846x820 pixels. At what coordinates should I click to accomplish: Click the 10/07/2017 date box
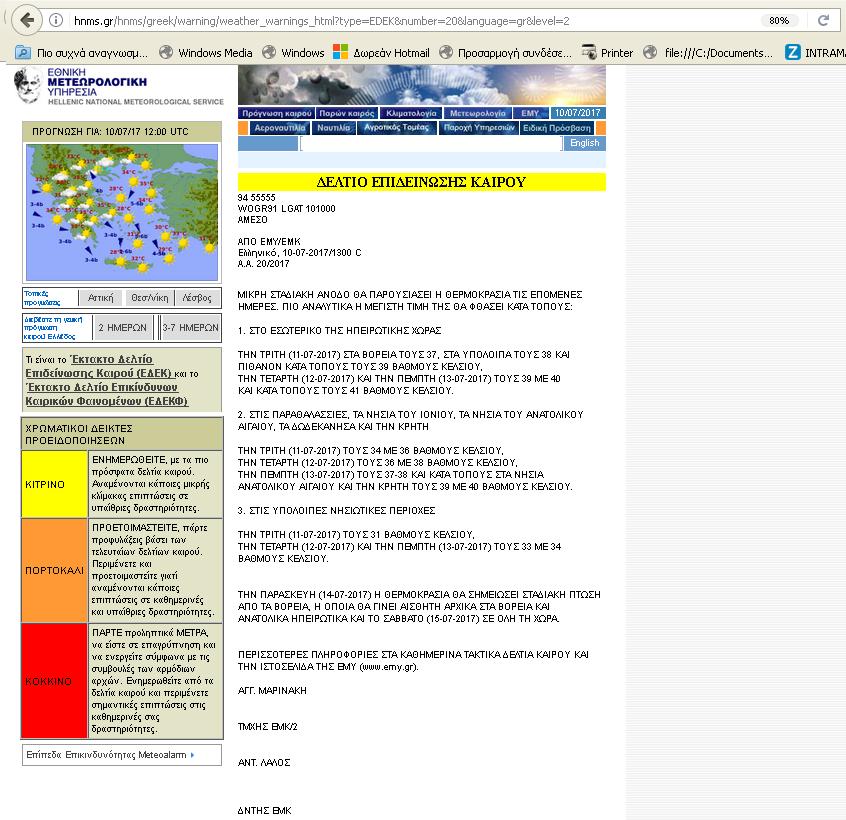577,113
